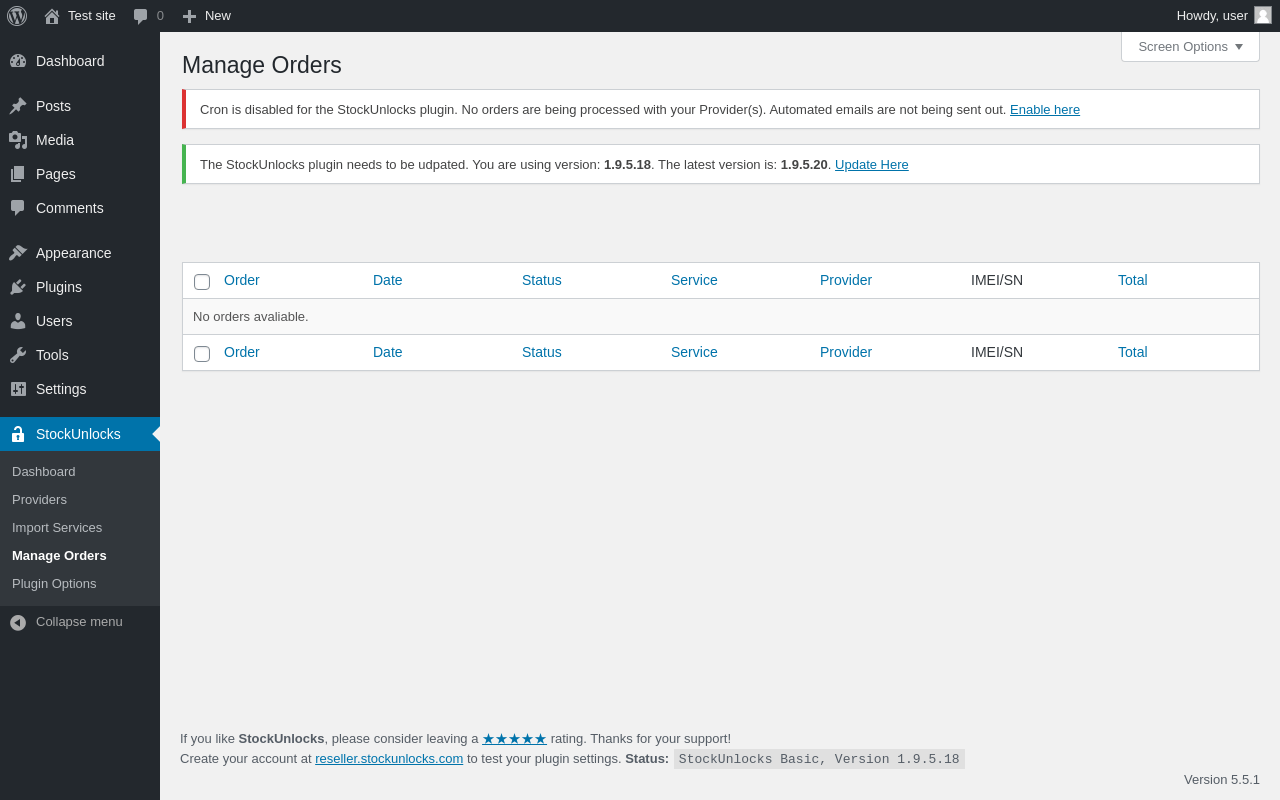This screenshot has width=1280, height=800.
Task: Open the Media menu
Action: point(80,140)
